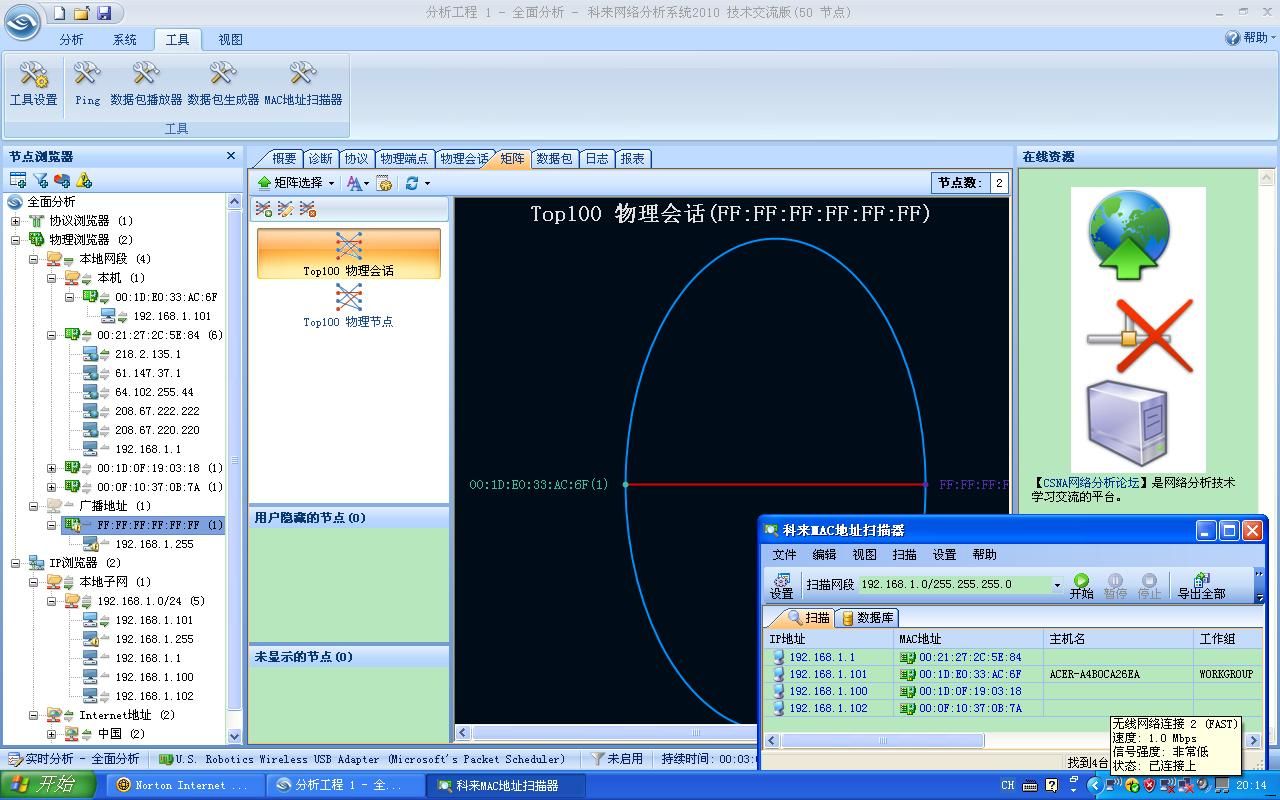Open the 数据包生成器 packet generator
1280x800 pixels.
click(223, 83)
